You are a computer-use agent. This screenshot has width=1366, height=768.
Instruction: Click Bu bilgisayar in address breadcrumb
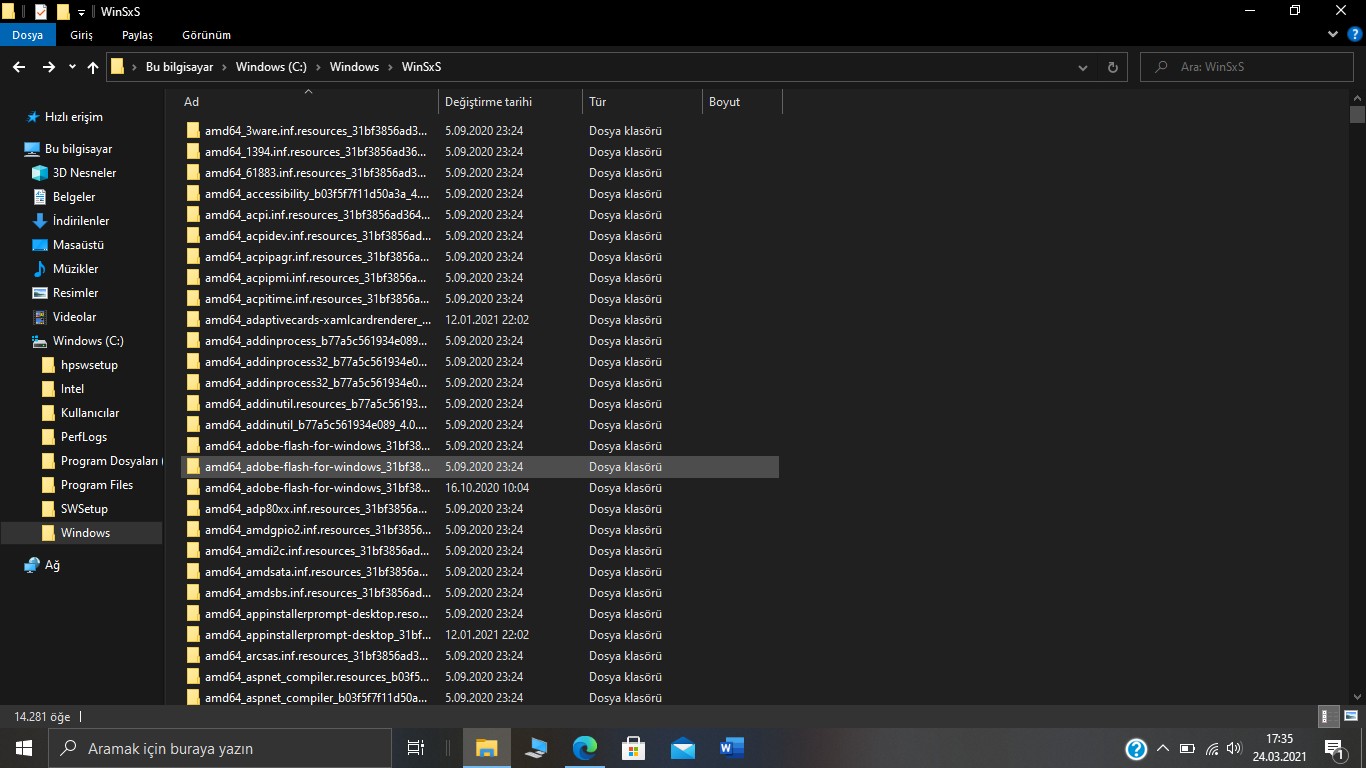[179, 67]
